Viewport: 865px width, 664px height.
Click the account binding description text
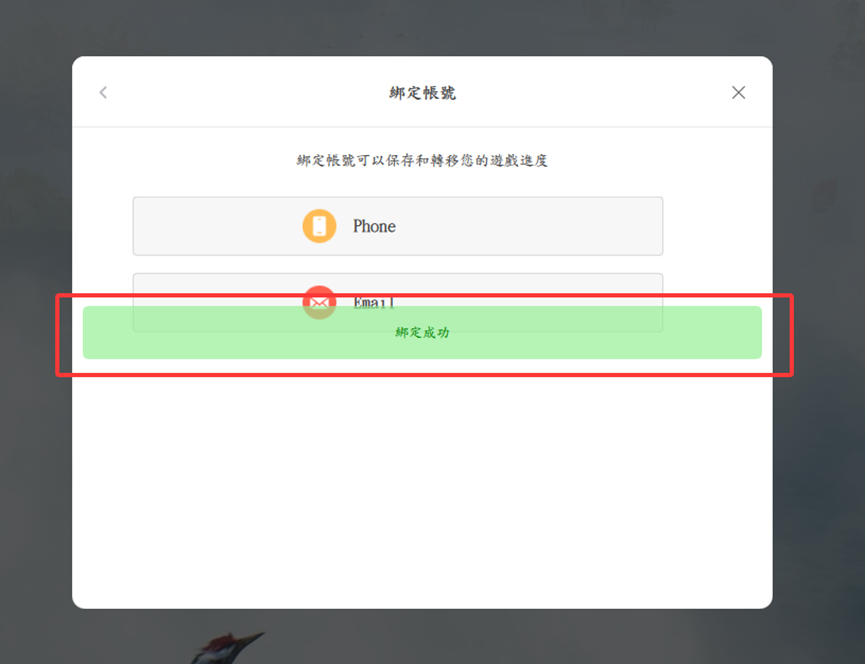[422, 161]
